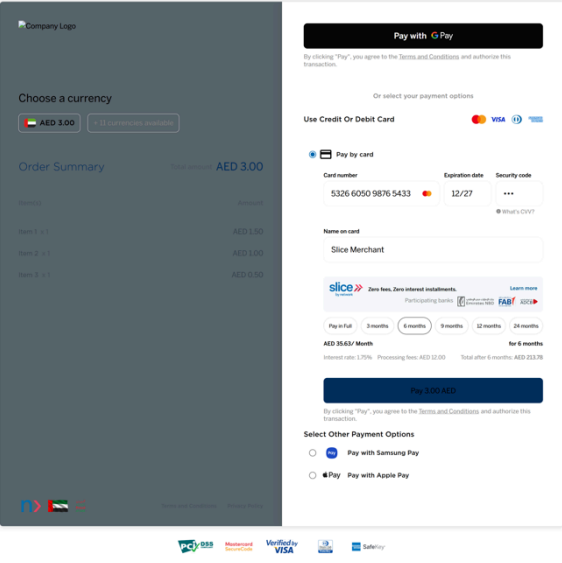Click the Verified by VISA badge

point(282,546)
